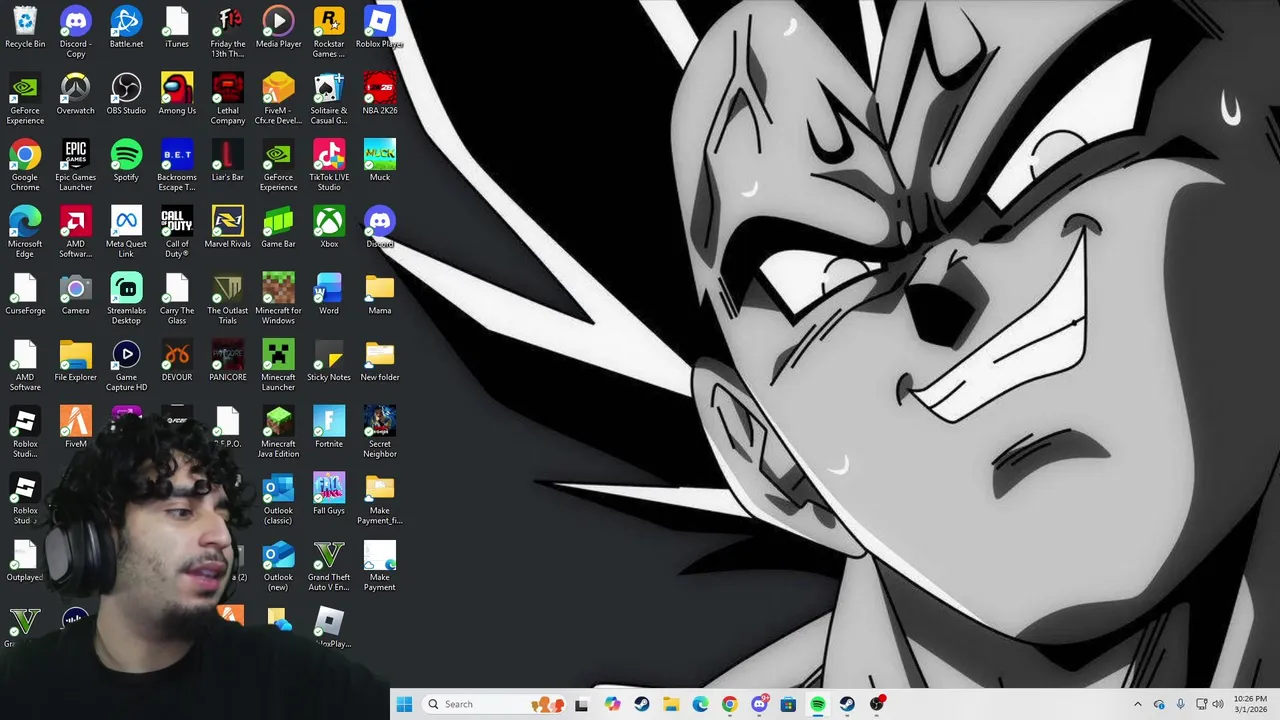
Task: Launch OBS Studio from the desktop
Action: coord(126,95)
